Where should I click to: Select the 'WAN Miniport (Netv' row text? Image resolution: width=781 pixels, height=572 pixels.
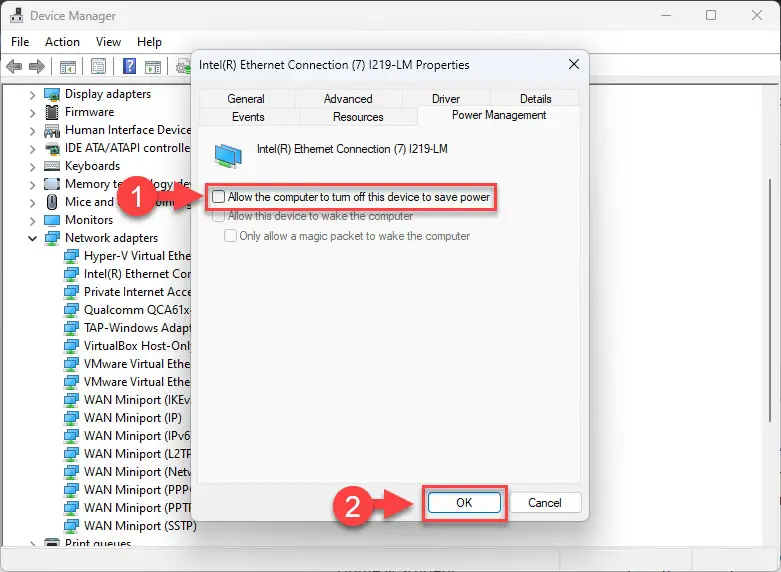coord(137,472)
